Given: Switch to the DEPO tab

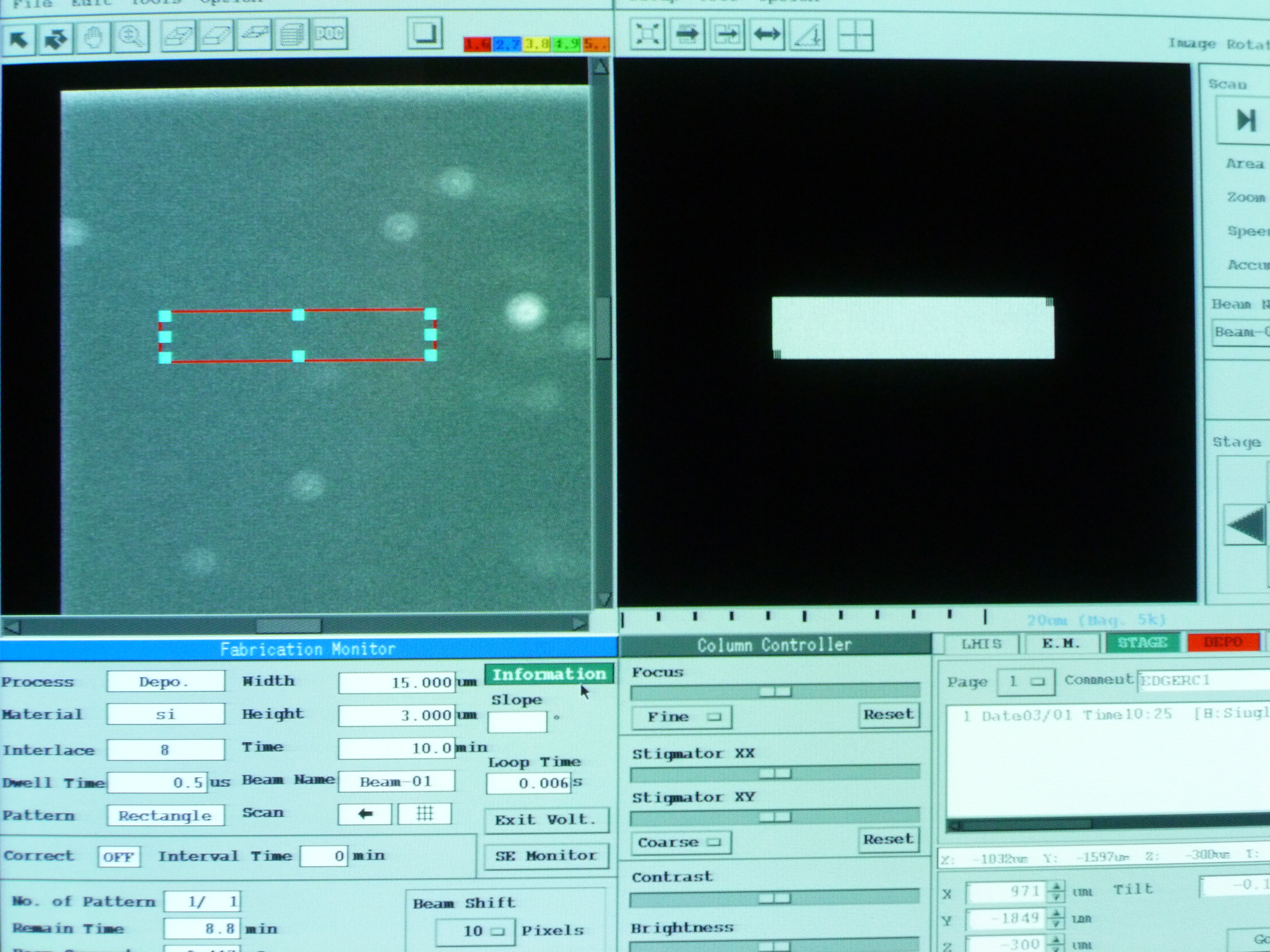Looking at the screenshot, I should 1223,642.
